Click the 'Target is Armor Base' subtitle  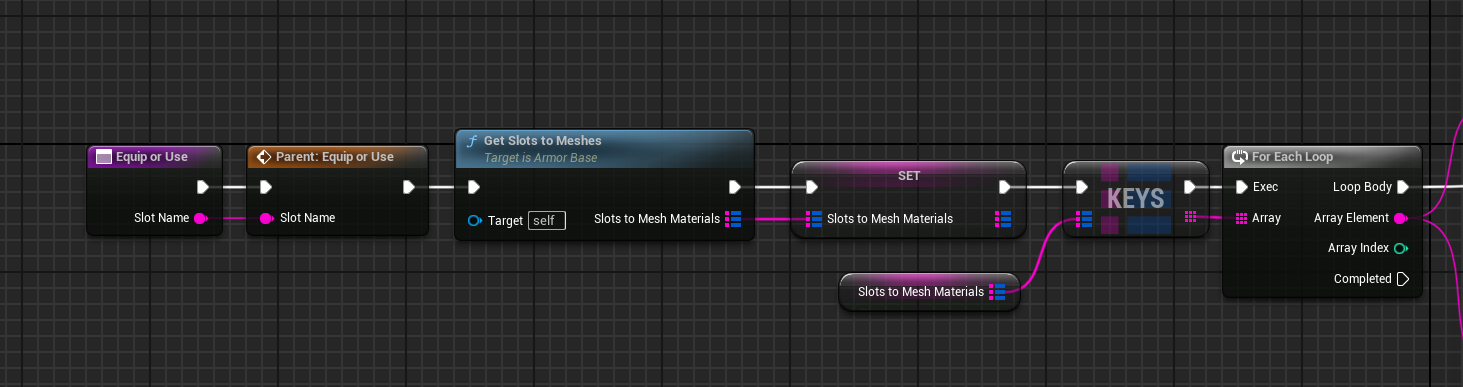(x=542, y=158)
